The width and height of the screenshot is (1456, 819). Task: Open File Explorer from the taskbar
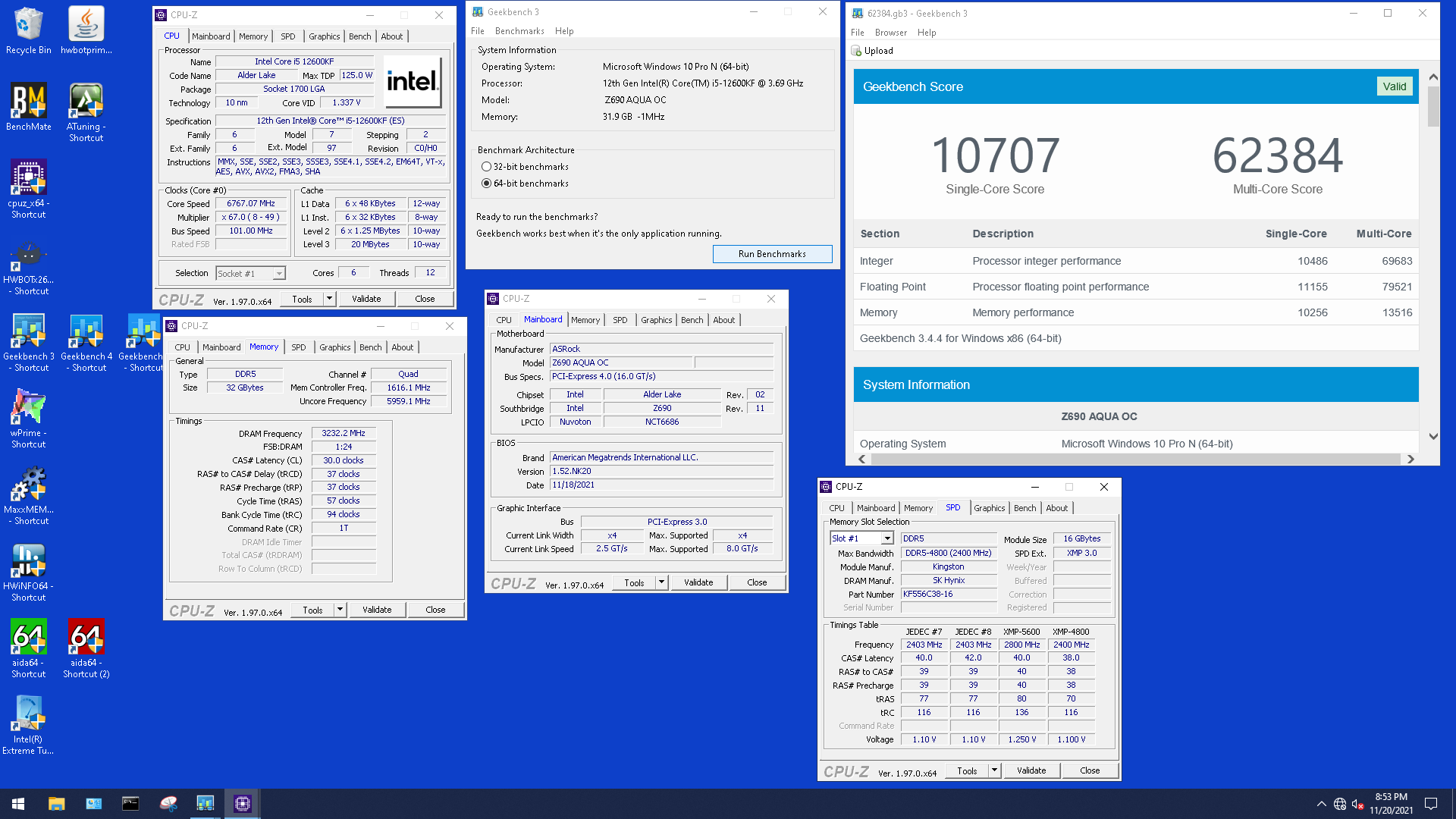point(56,804)
